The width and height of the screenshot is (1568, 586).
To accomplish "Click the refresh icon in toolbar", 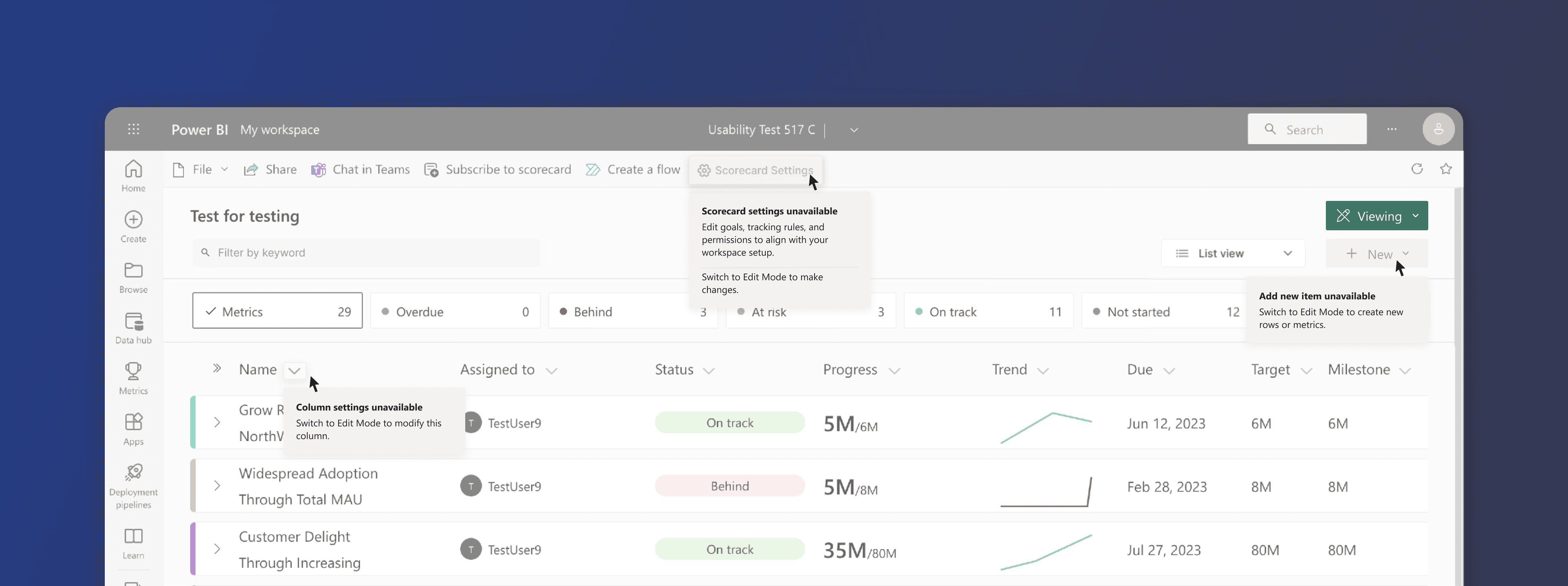I will tap(1416, 169).
